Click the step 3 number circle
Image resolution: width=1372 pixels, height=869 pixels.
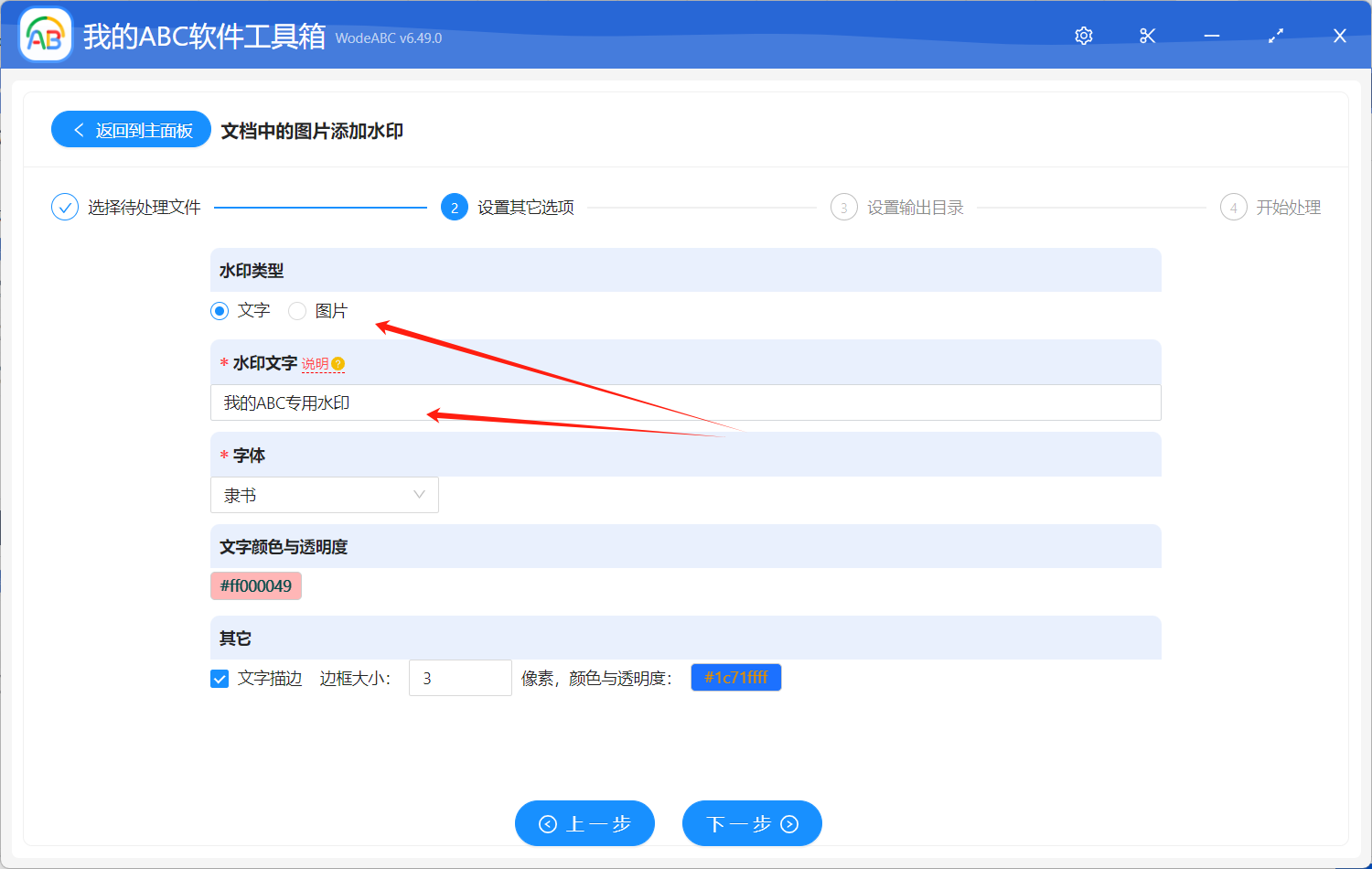(x=843, y=208)
